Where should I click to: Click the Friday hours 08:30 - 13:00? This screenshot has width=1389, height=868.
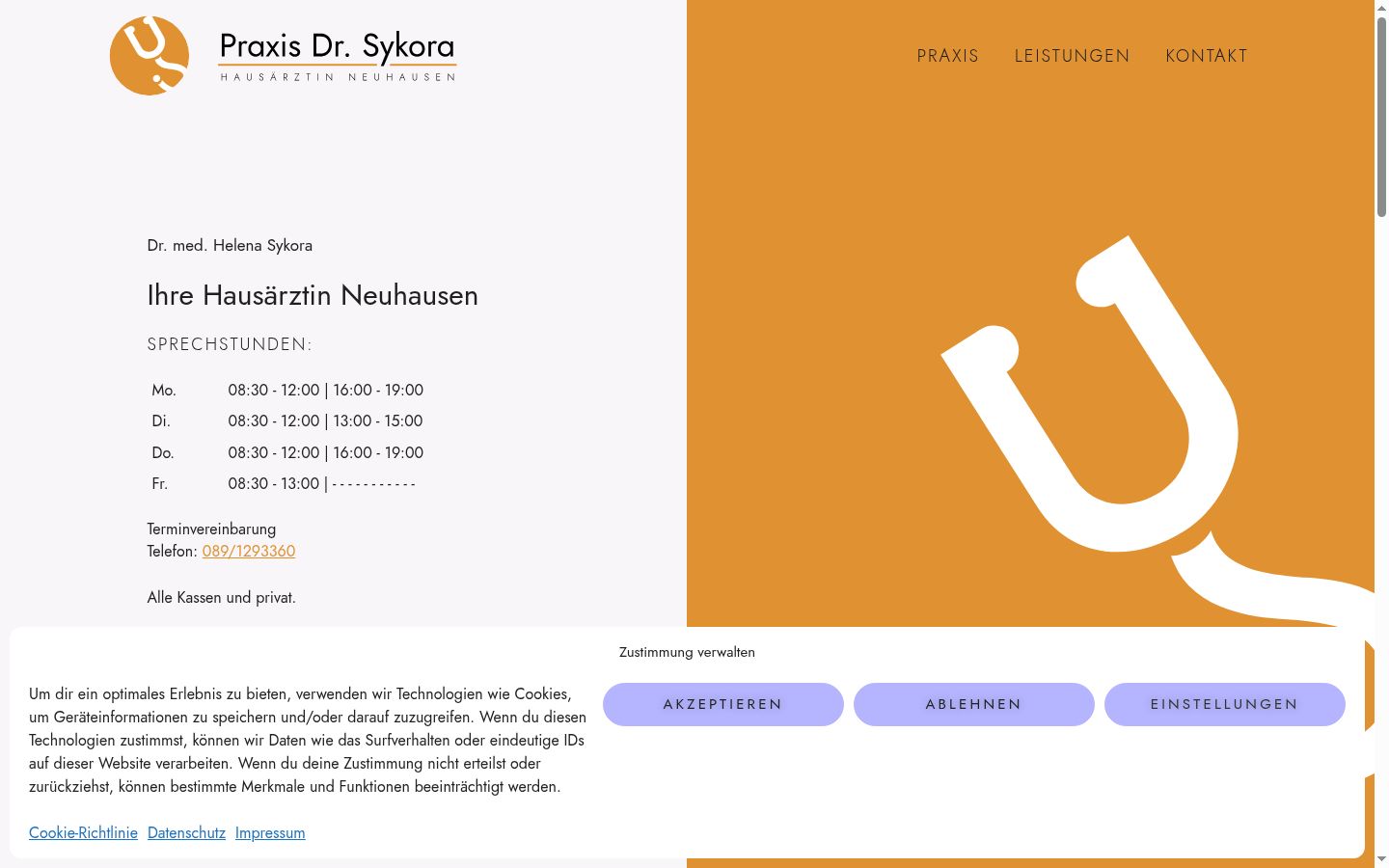(x=322, y=483)
